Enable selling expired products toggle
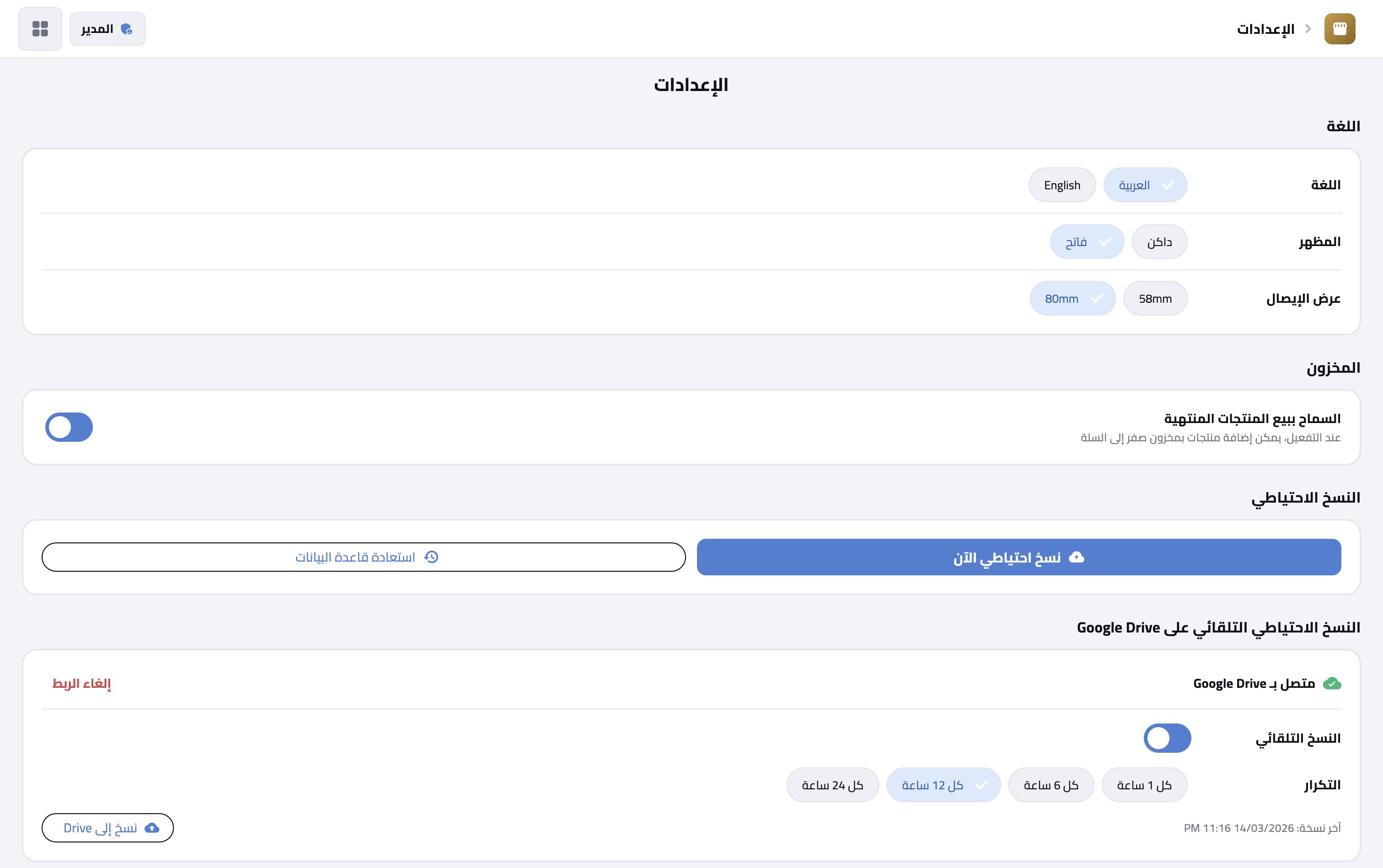The height and width of the screenshot is (868, 1383). (x=70, y=427)
